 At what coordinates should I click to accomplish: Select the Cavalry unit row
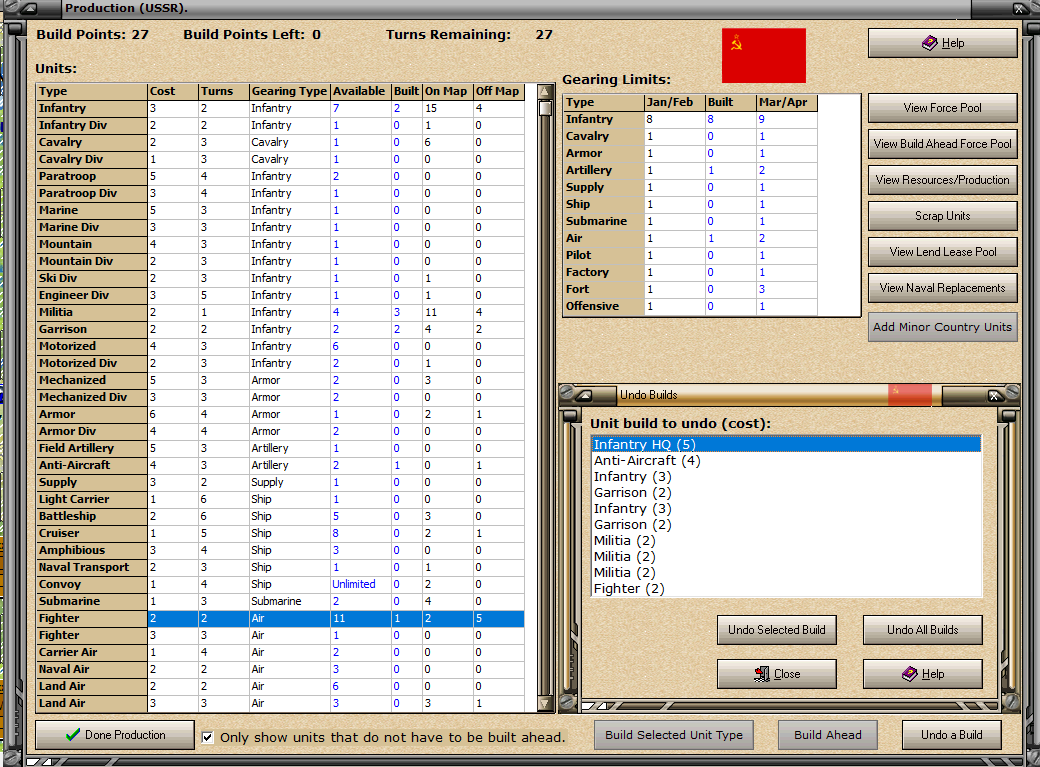point(280,142)
